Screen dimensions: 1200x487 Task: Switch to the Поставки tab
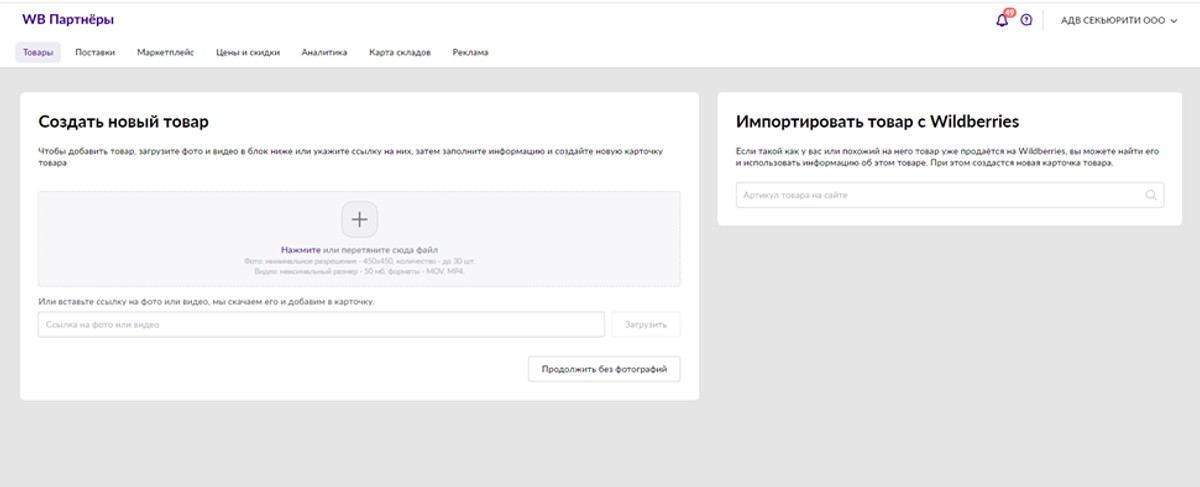tap(95, 52)
